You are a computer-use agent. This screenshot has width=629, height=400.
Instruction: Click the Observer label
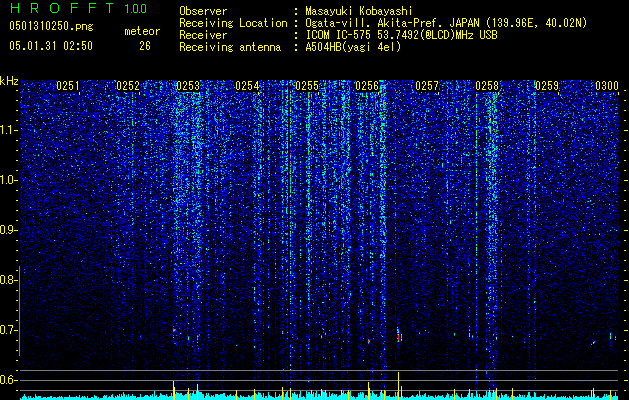pos(203,11)
